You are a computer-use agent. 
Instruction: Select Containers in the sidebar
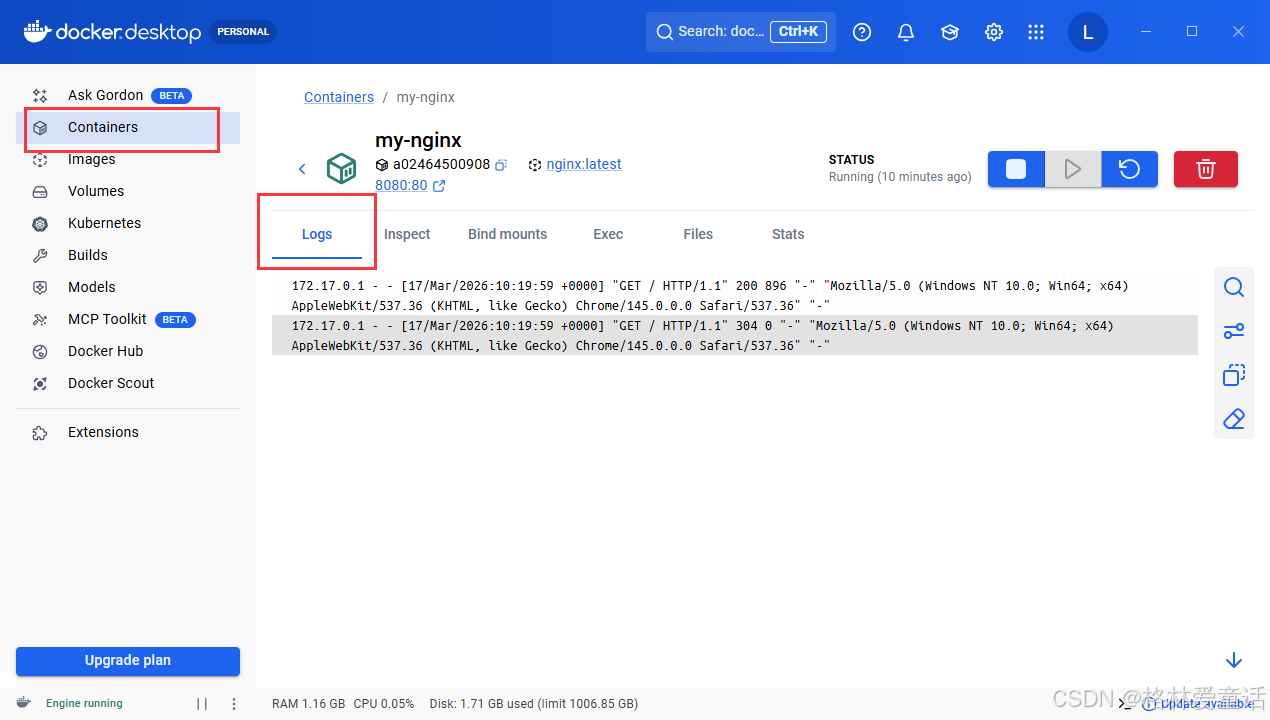point(128,127)
